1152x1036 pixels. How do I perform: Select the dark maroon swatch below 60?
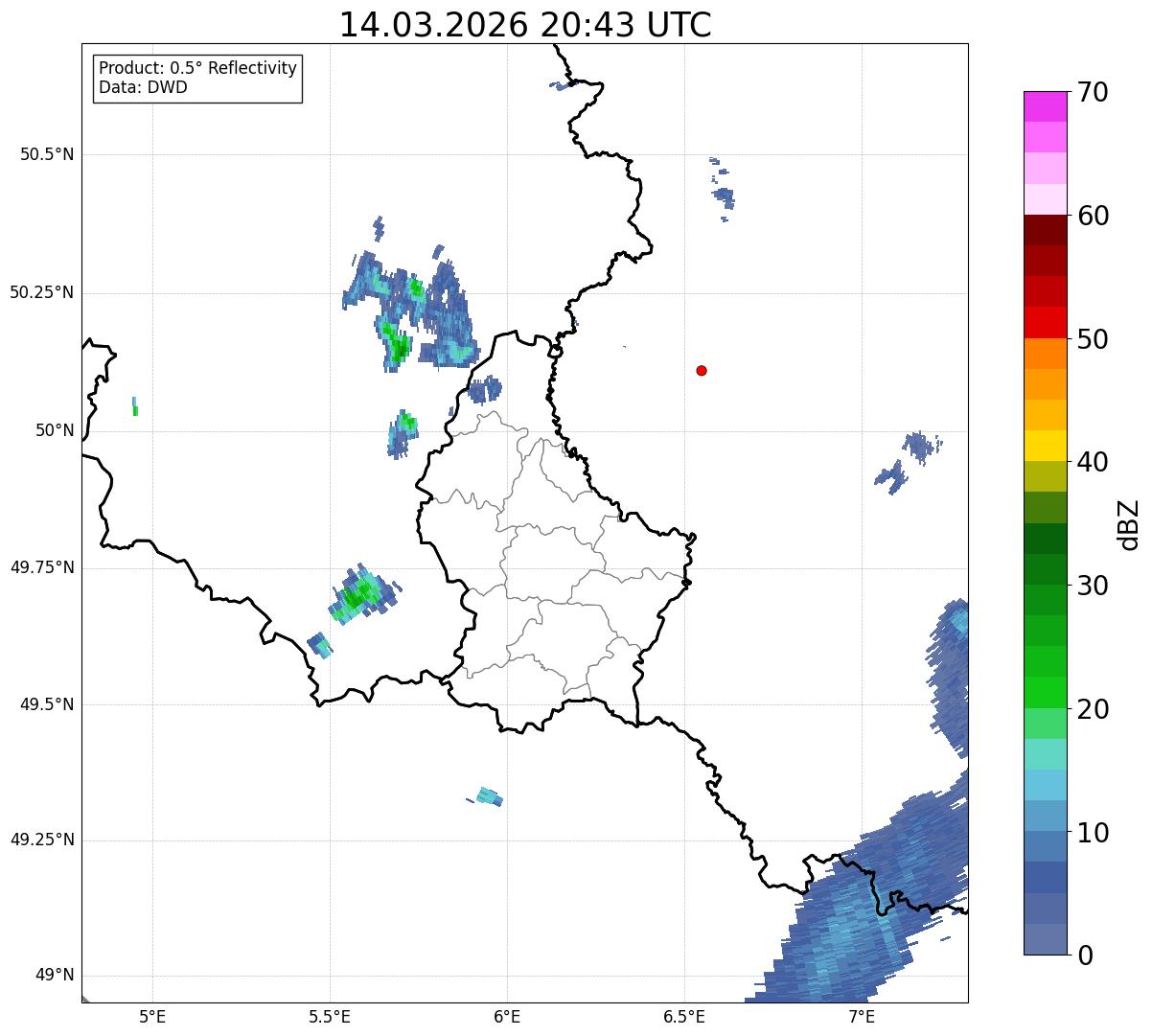[1045, 230]
